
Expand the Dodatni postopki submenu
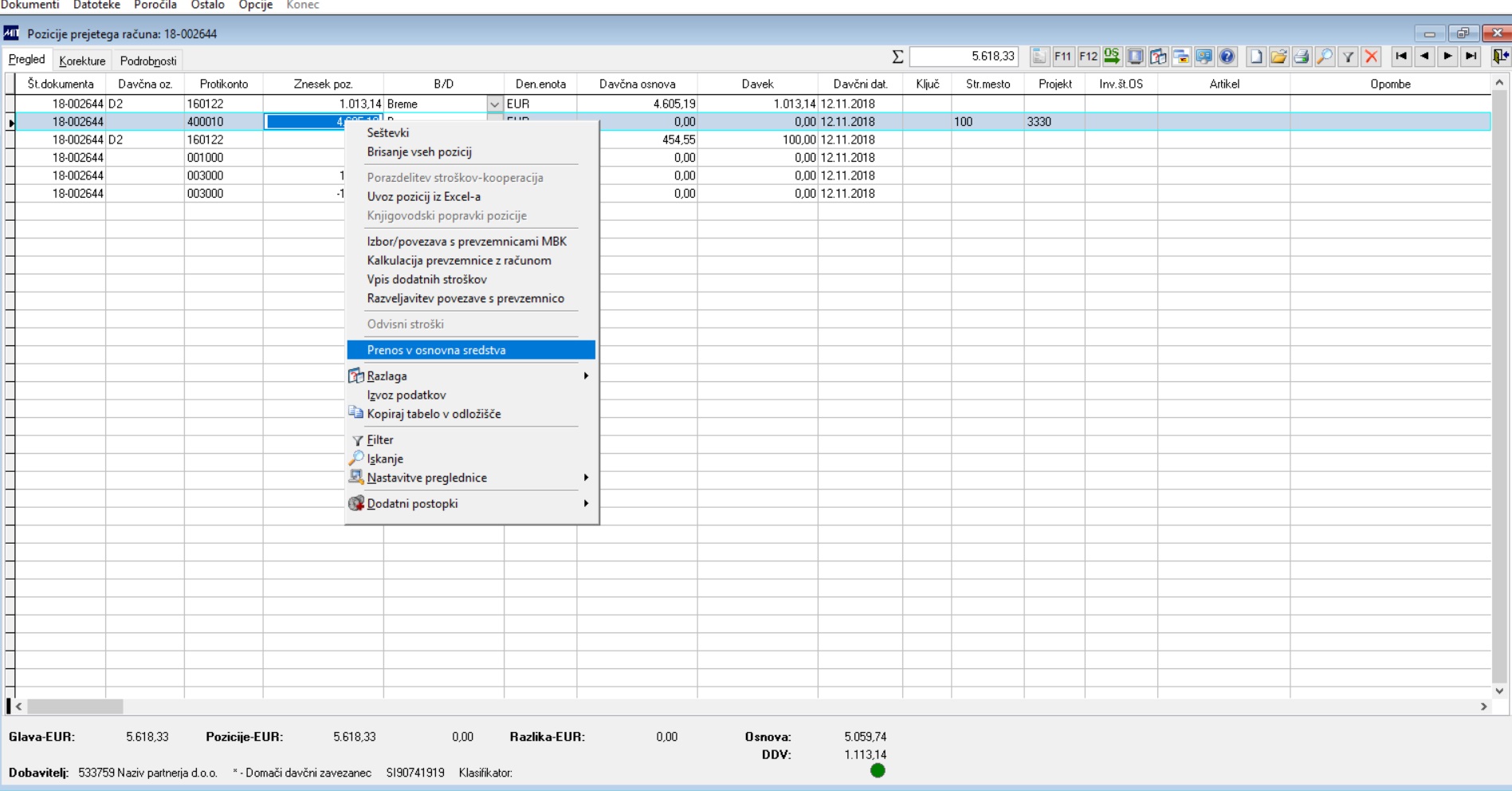coord(471,503)
